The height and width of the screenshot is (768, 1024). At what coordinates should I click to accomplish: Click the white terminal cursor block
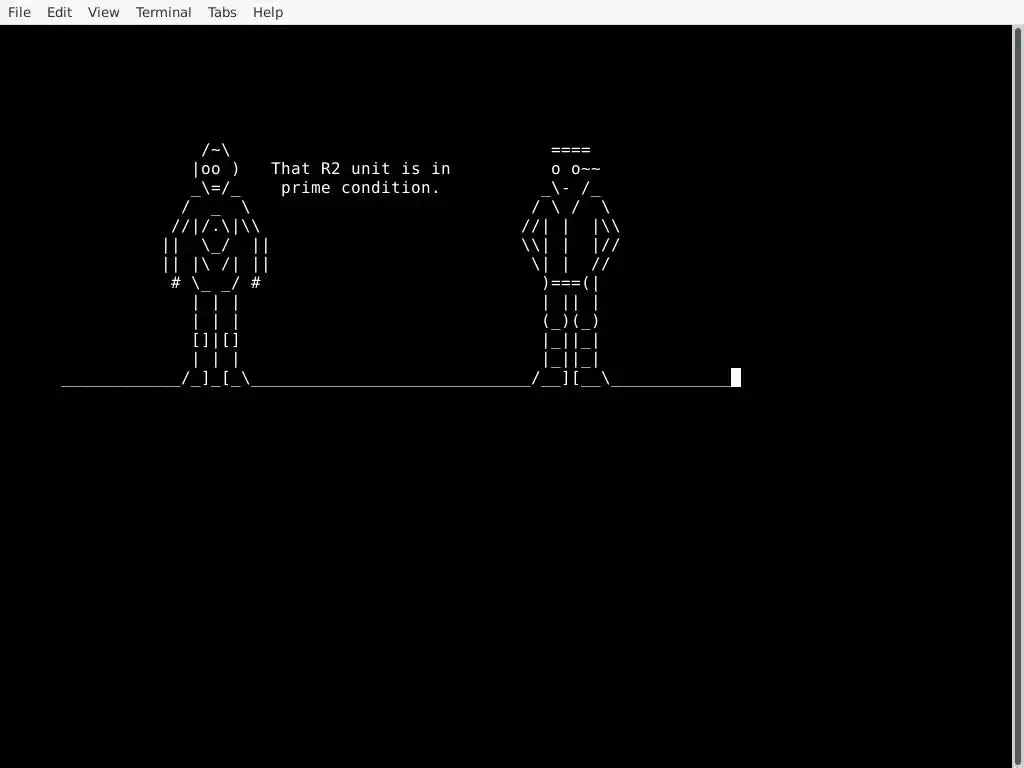(736, 377)
